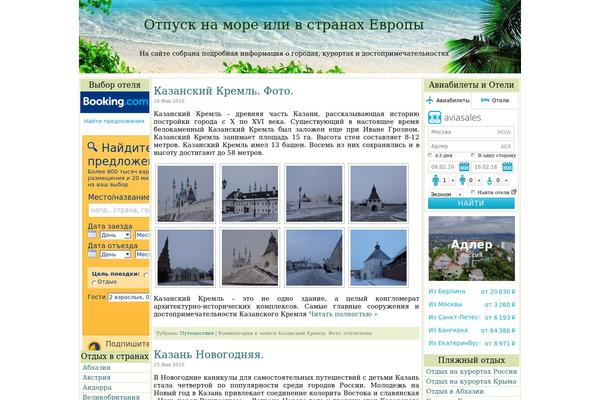Click the от 6 193 ₽ price from Санкт-Петербург
Screen dimensions: 600x400
click(x=500, y=317)
